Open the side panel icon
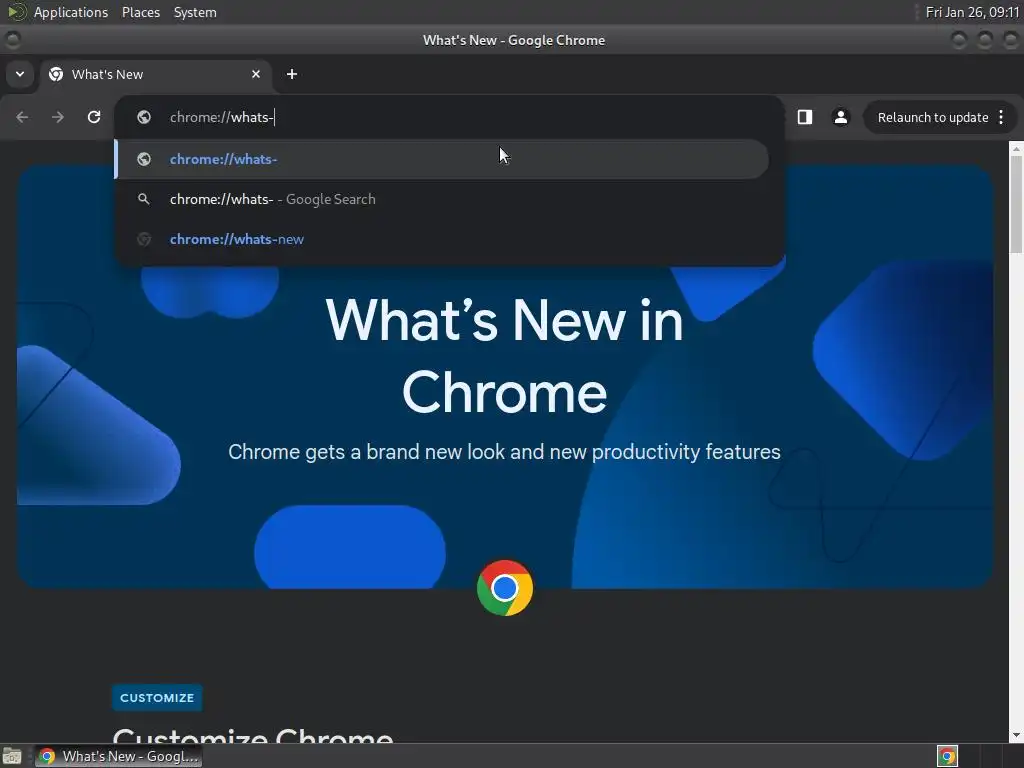 coord(805,117)
